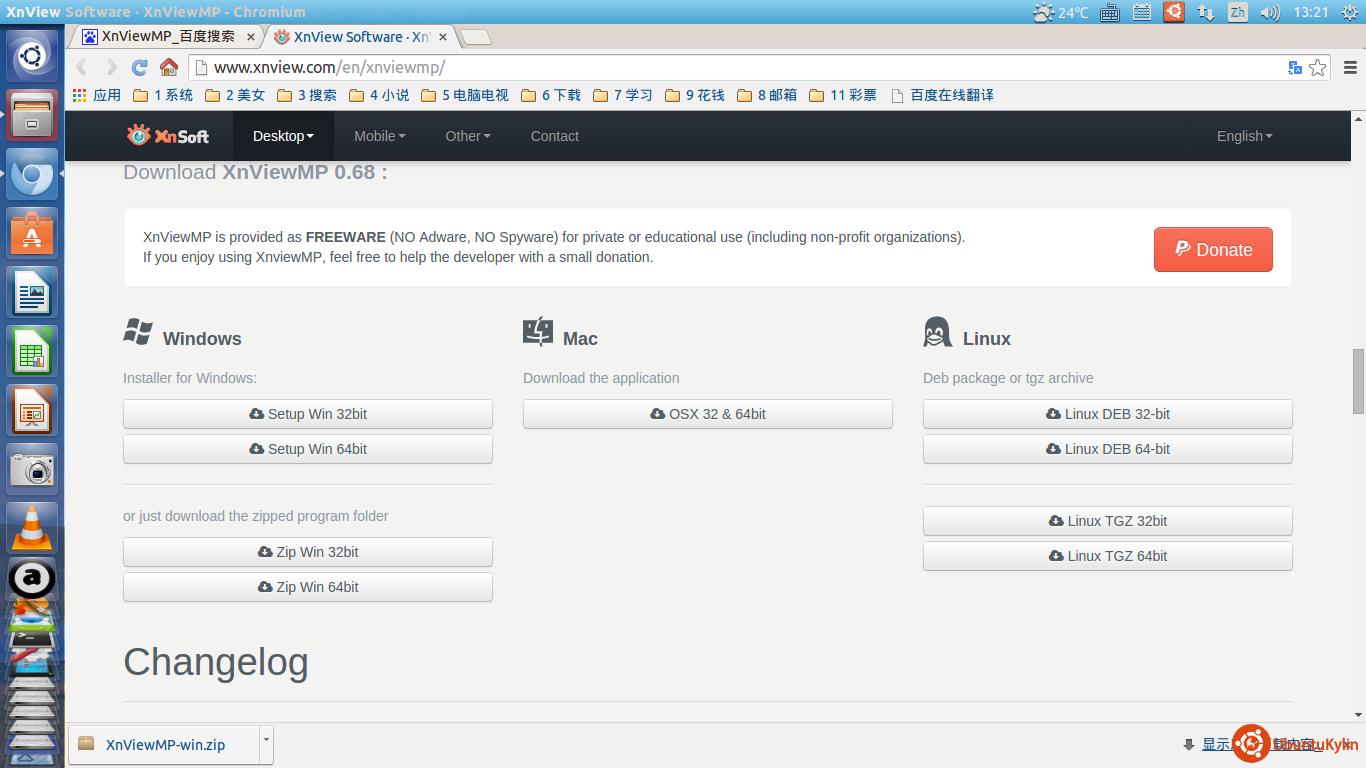The height and width of the screenshot is (768, 1366).
Task: Download Linux DEB 64-bit package
Action: pyautogui.click(x=1107, y=449)
